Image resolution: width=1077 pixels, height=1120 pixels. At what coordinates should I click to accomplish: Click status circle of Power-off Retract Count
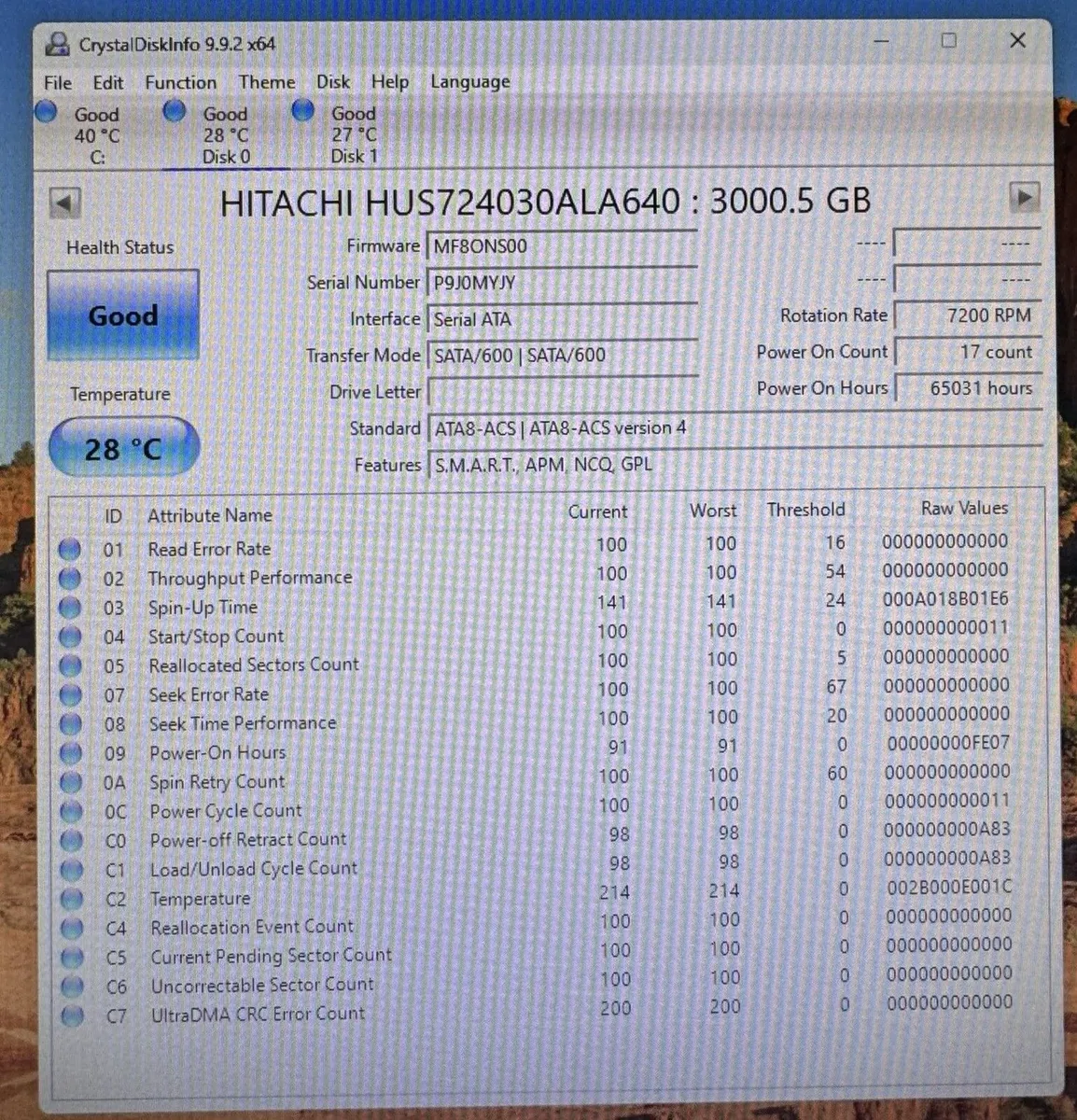[x=71, y=840]
